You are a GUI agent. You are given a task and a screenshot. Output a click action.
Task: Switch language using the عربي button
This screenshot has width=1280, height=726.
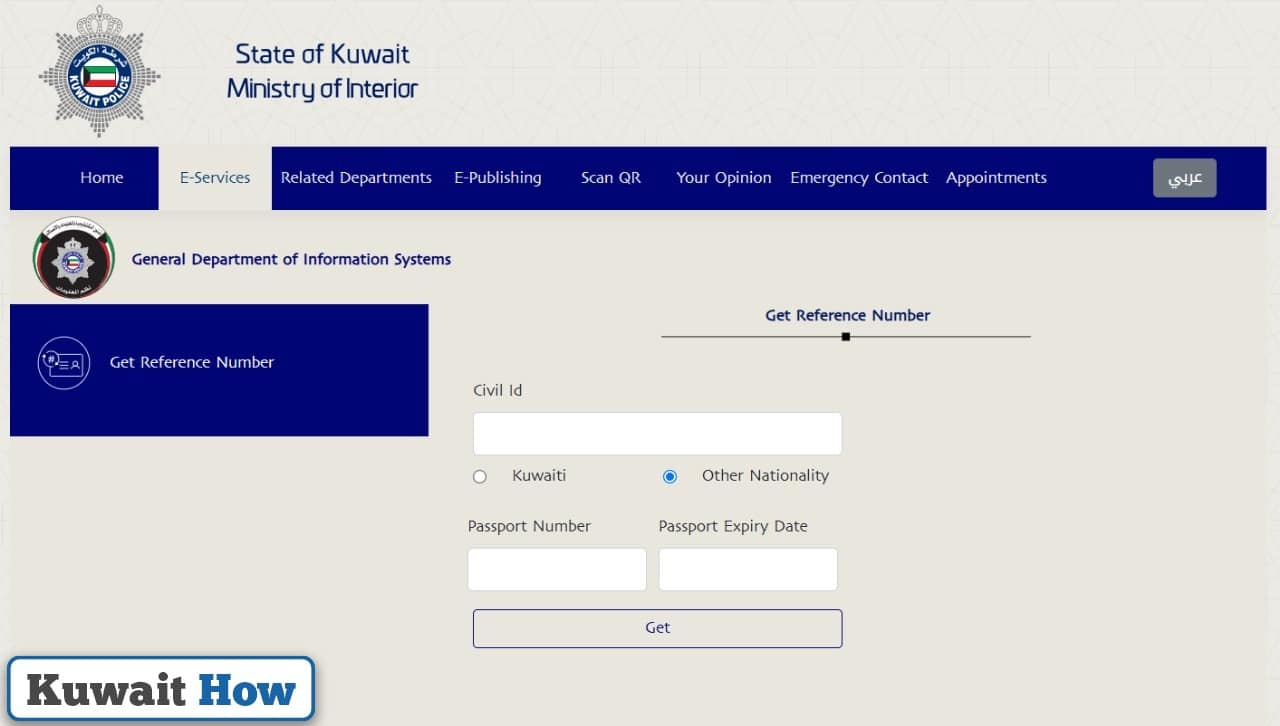pos(1184,177)
